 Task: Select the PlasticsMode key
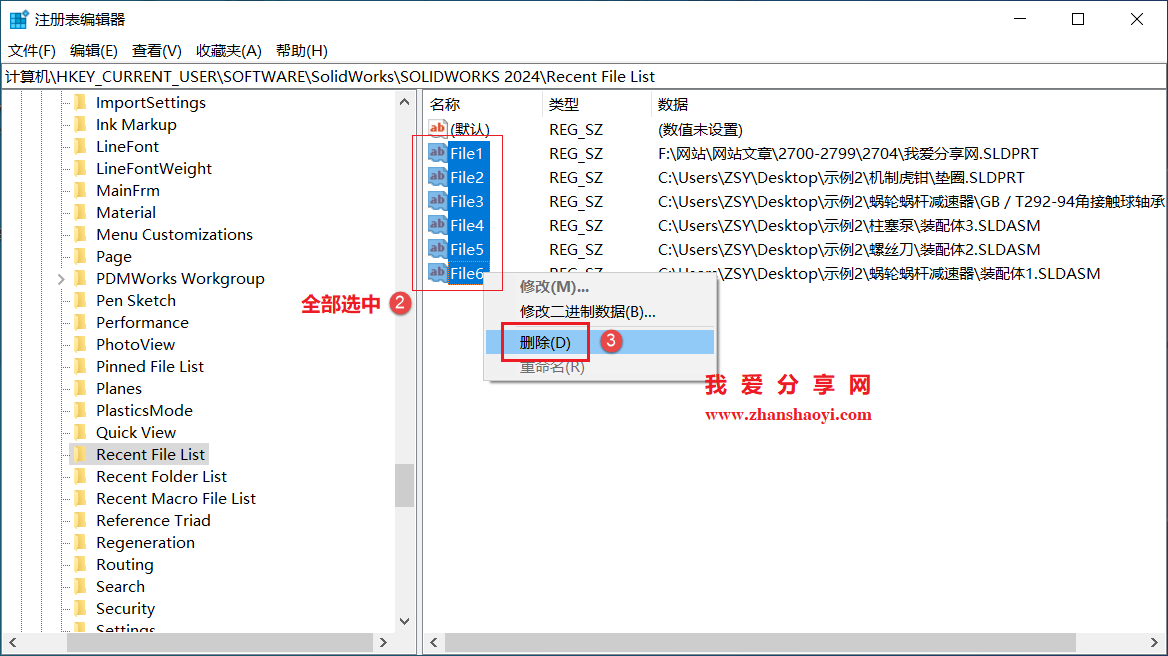coord(144,410)
